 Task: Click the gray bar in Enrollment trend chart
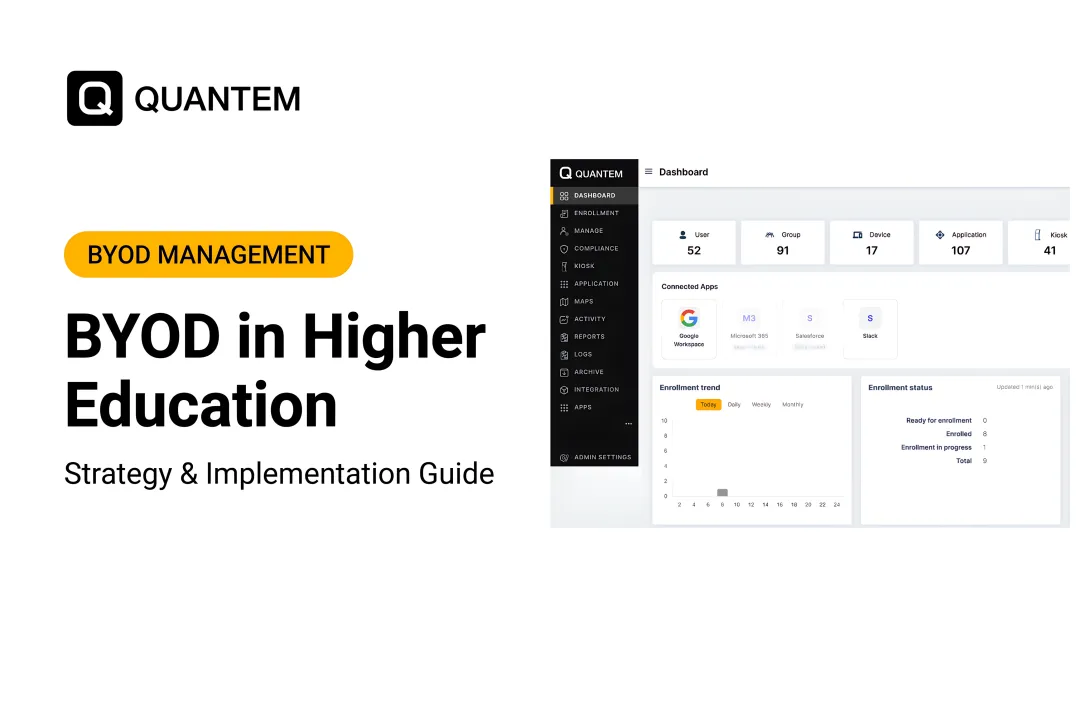click(x=723, y=492)
